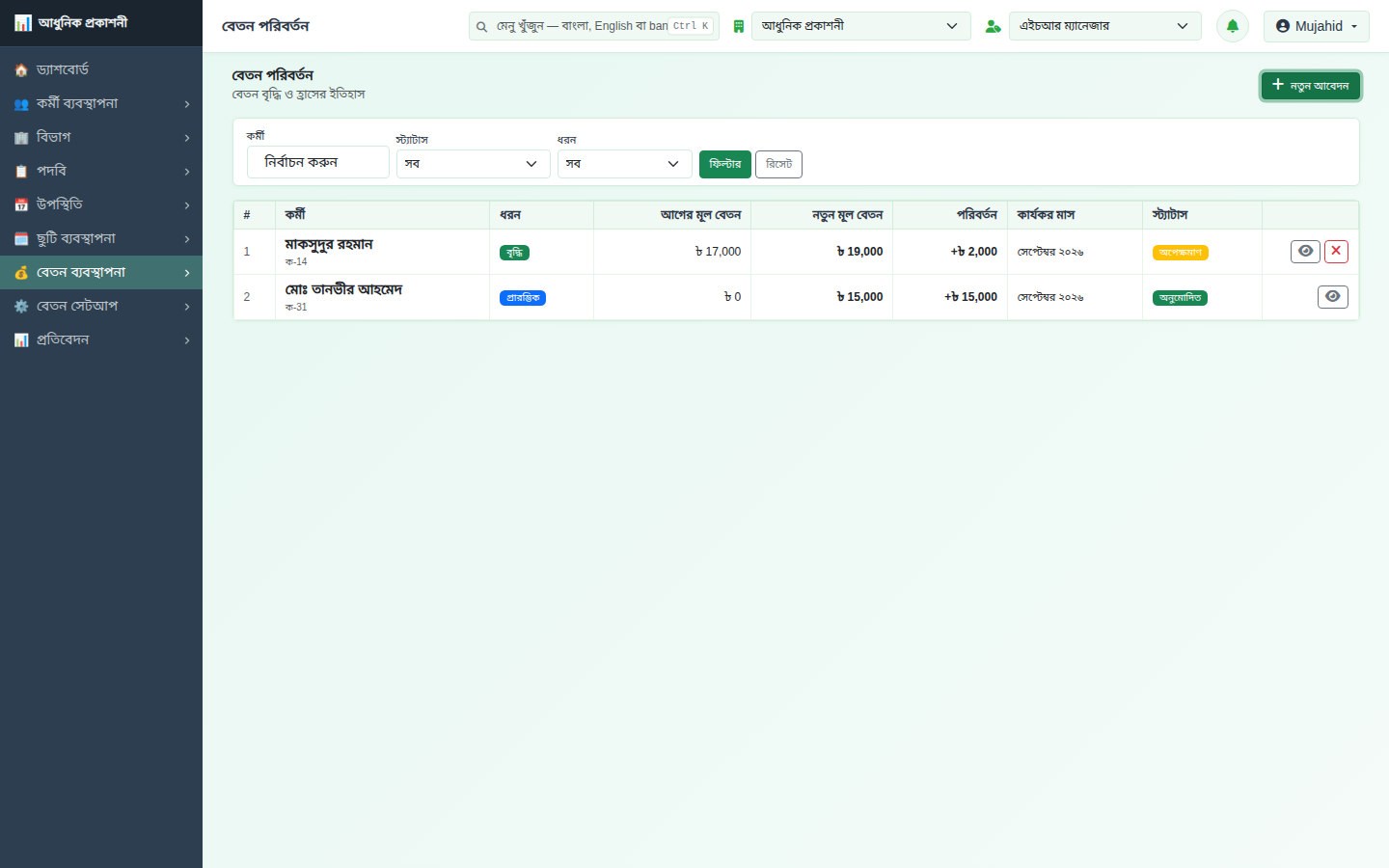
Task: Expand the কর্মী ব্যবস্থাপনা submenu chevron
Action: 187,104
